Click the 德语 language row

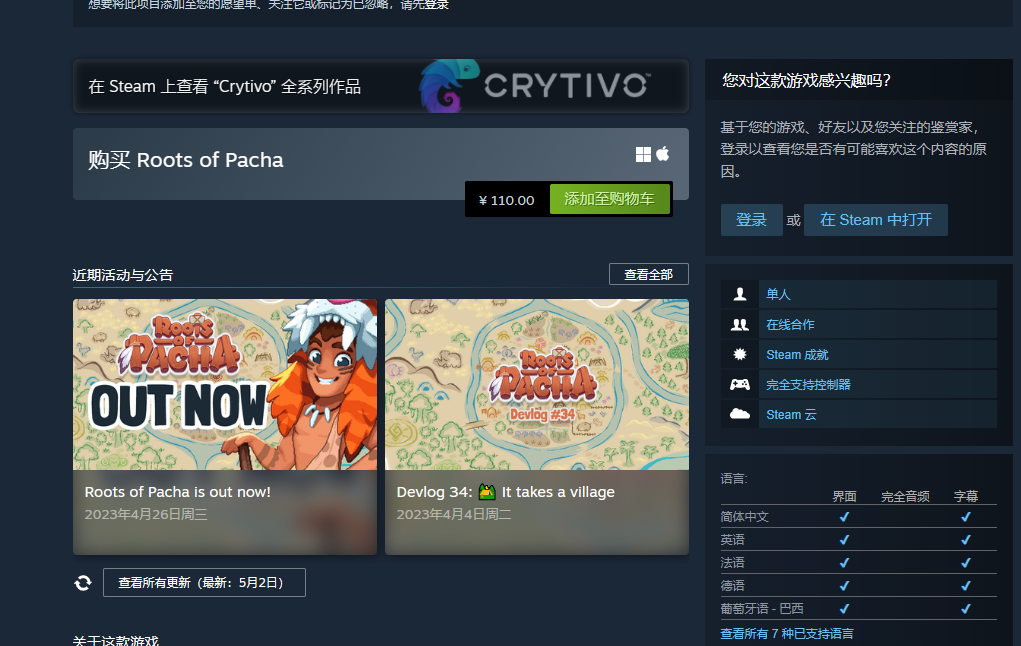[858, 585]
